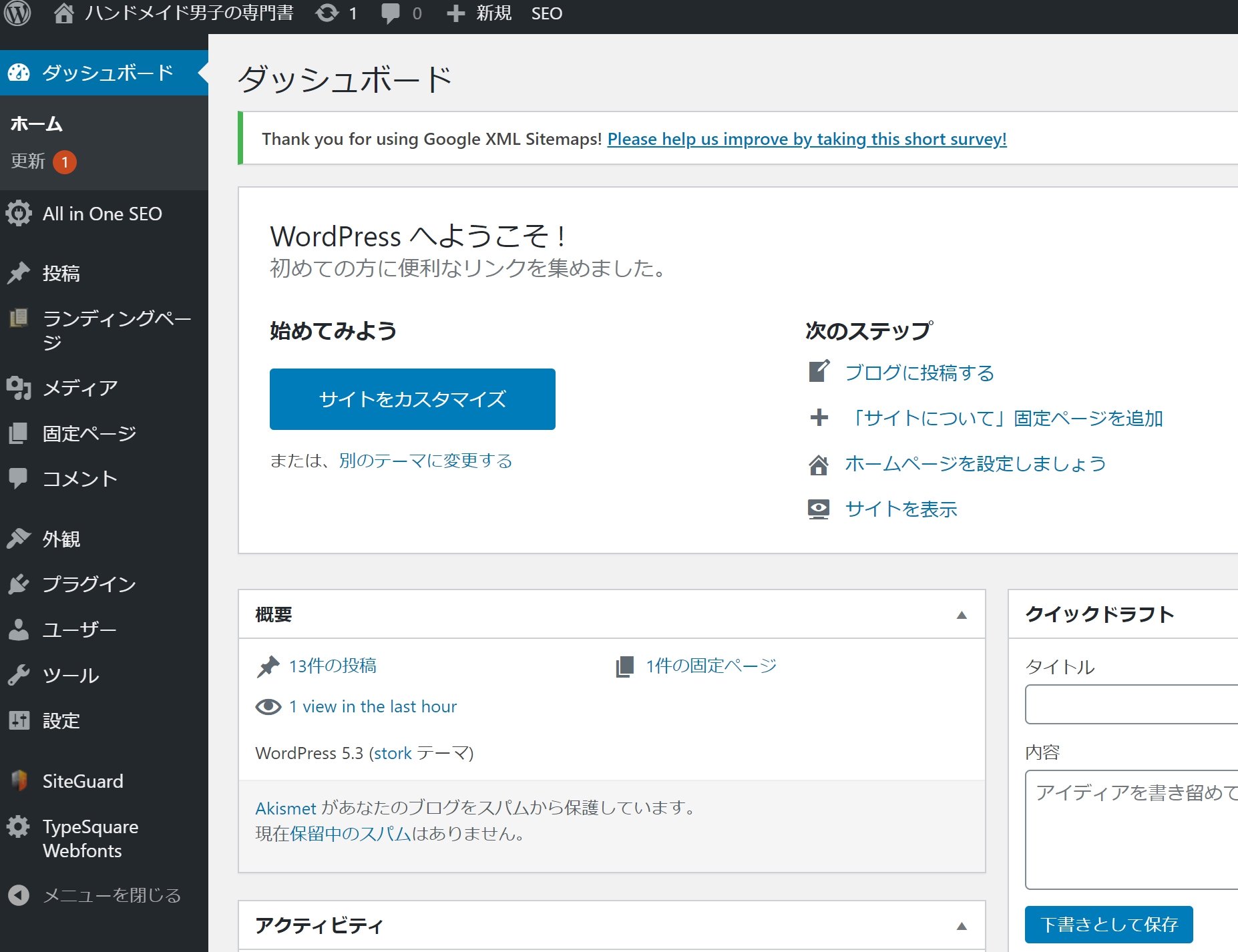This screenshot has height=952, width=1238.
Task: Click site name ハンドメイド男子の専門書
Action: 189,13
